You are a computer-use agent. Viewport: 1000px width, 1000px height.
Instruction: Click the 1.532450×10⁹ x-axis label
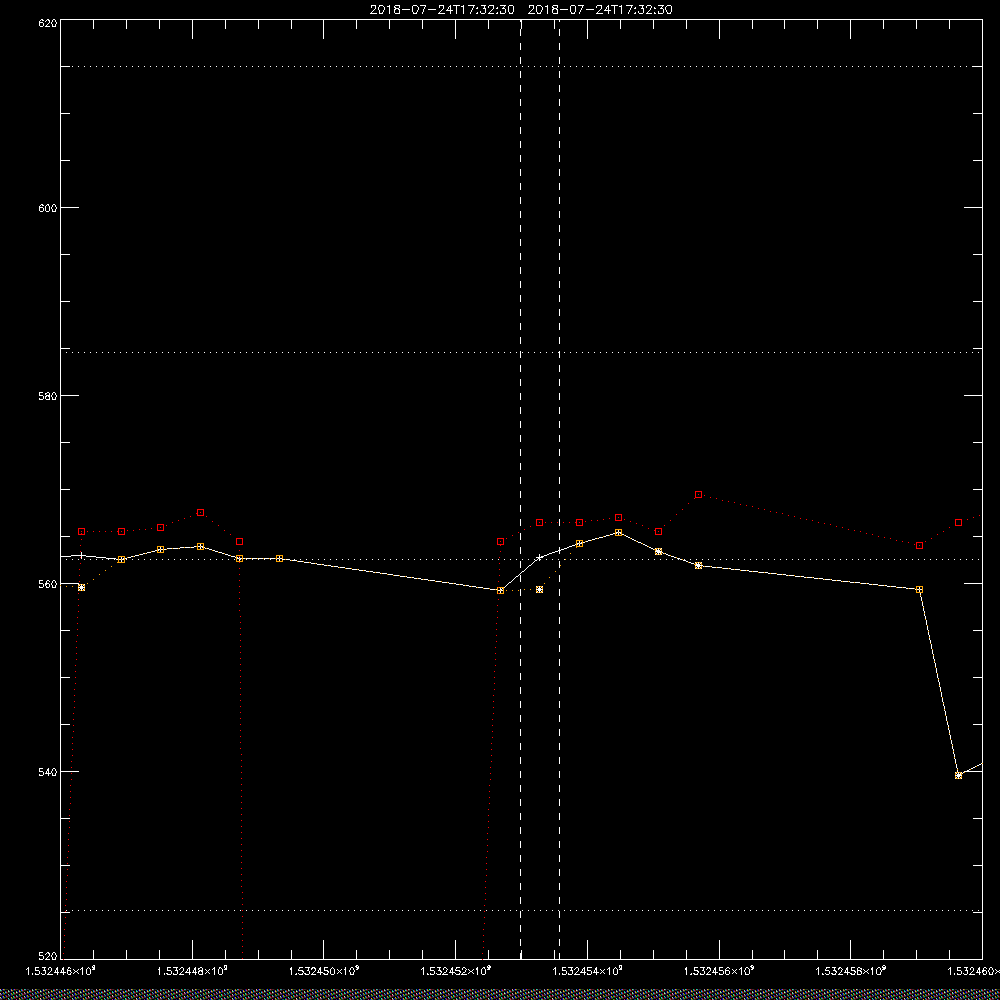[324, 971]
